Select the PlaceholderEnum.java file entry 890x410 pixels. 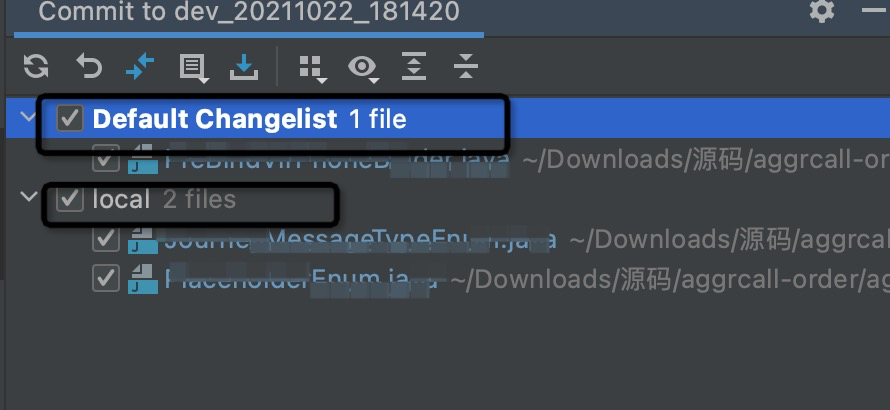[302, 279]
